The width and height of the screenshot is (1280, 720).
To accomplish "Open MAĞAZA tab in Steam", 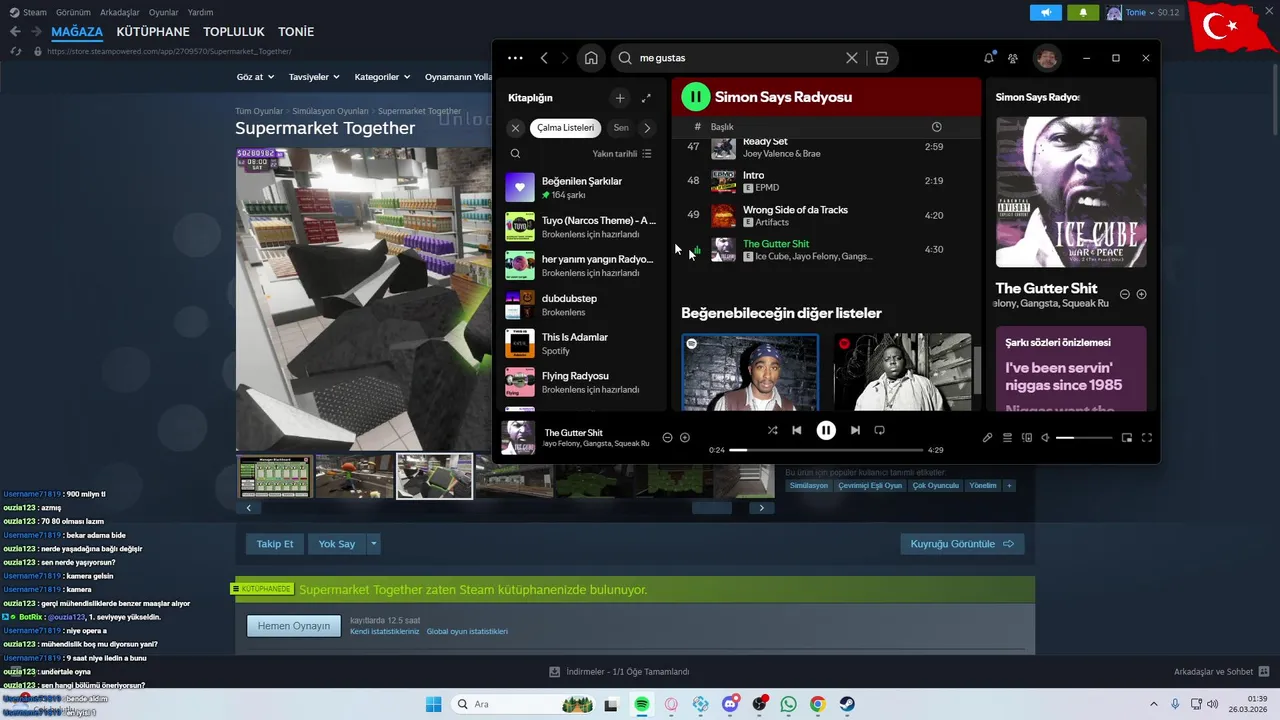I will (77, 32).
